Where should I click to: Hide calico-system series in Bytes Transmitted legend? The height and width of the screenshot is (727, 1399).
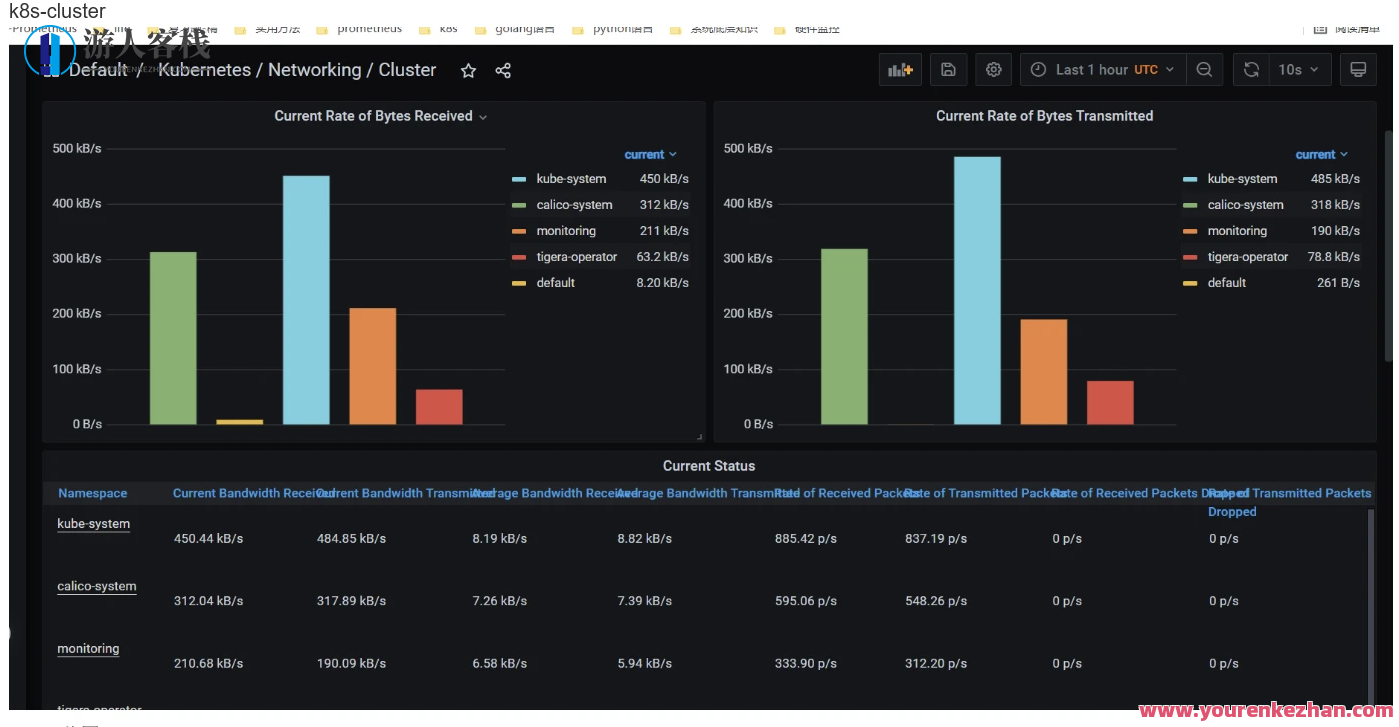(1244, 204)
